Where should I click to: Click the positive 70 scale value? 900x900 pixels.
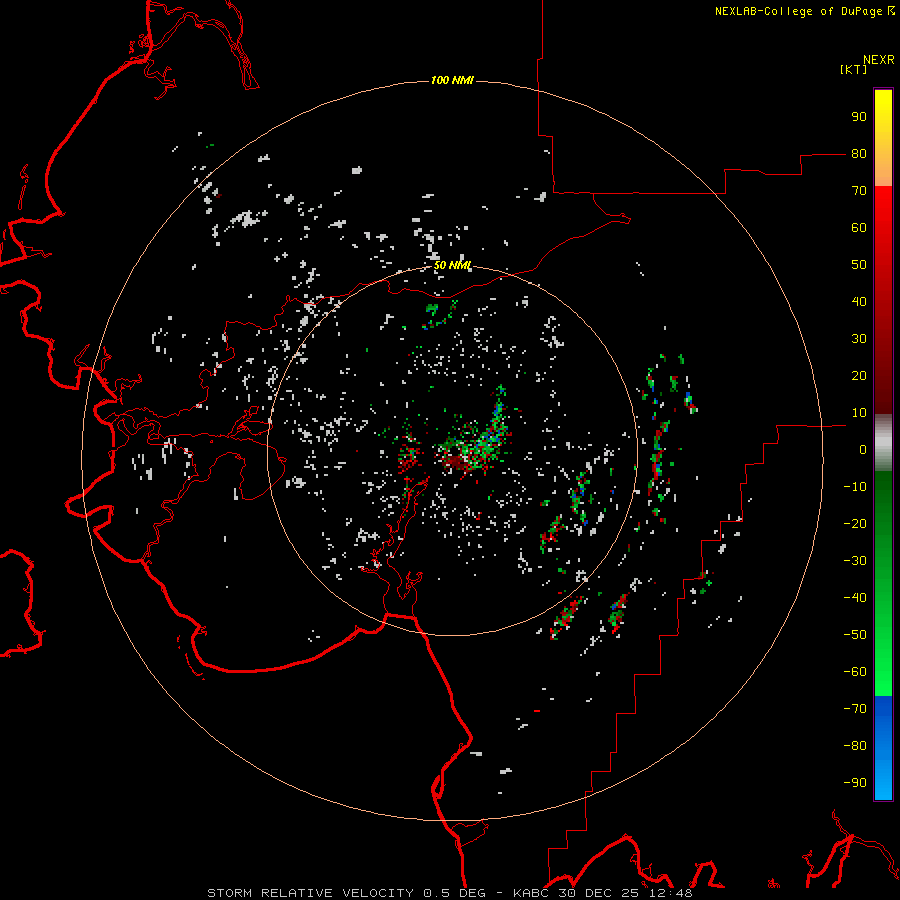pos(859,191)
